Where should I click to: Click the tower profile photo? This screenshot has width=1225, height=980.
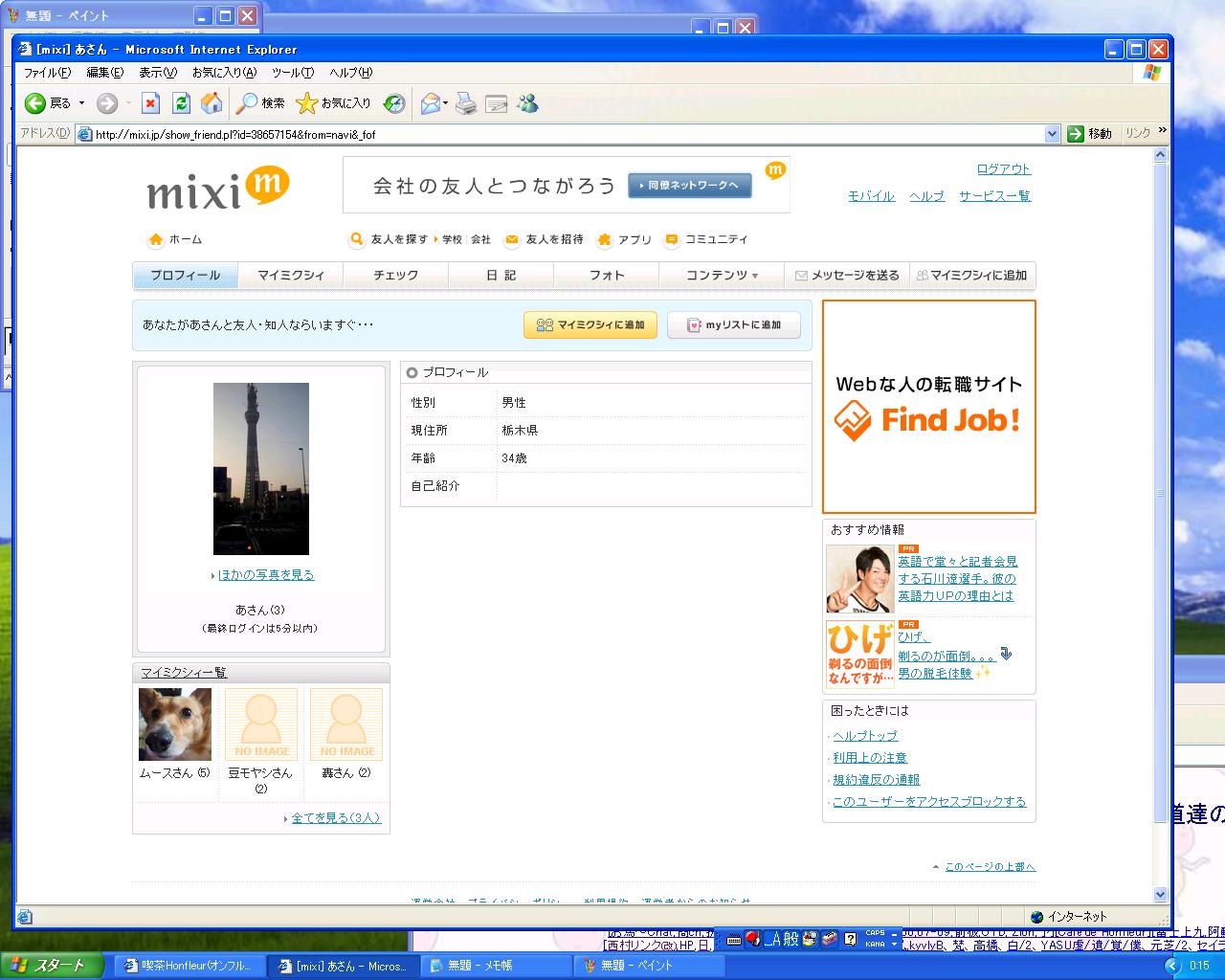click(x=261, y=469)
